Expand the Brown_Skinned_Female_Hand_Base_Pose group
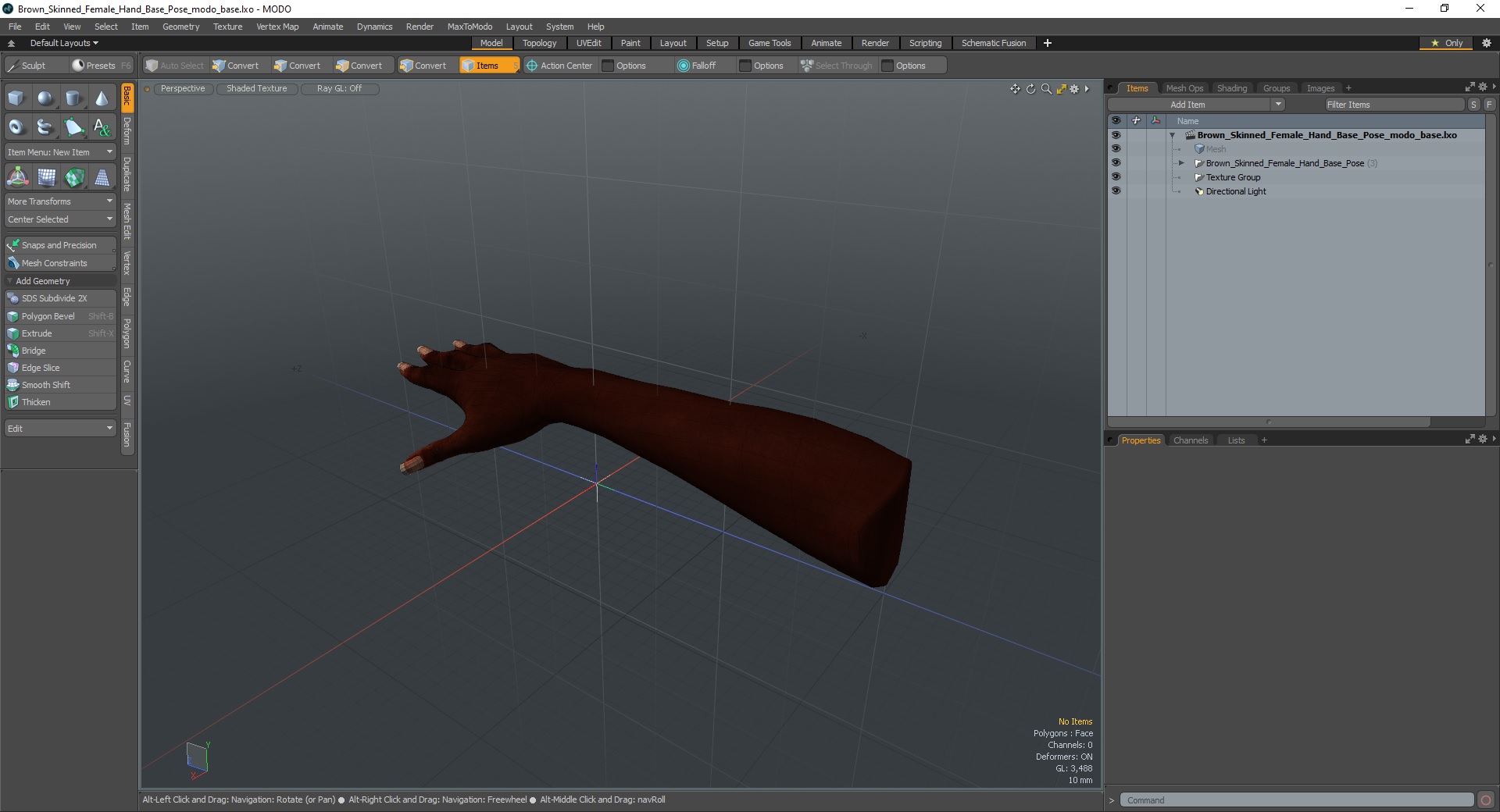This screenshot has height=812, width=1500. [x=1181, y=163]
